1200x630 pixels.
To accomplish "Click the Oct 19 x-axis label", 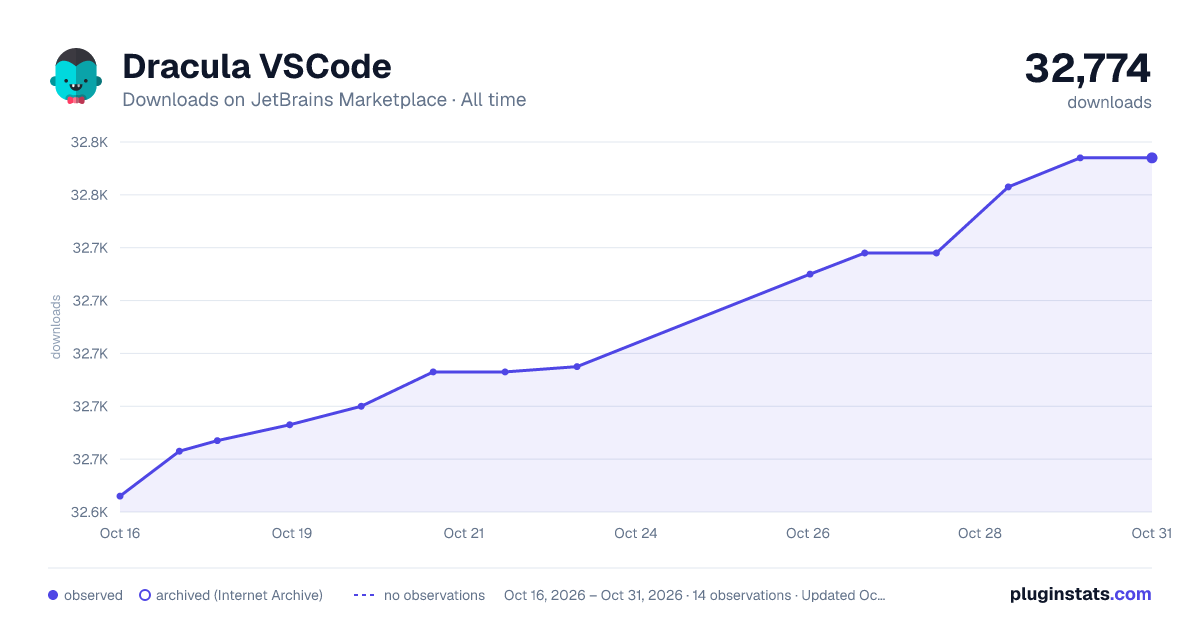I will click(x=292, y=533).
